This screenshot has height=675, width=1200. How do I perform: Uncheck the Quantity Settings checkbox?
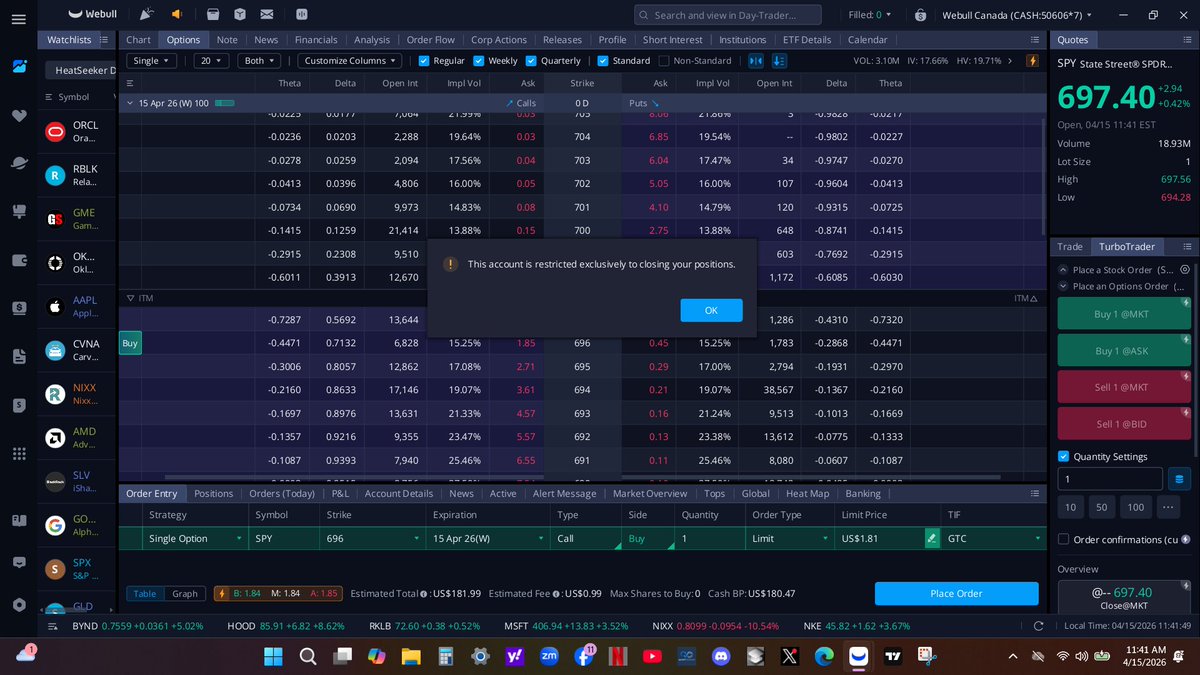(x=1063, y=456)
